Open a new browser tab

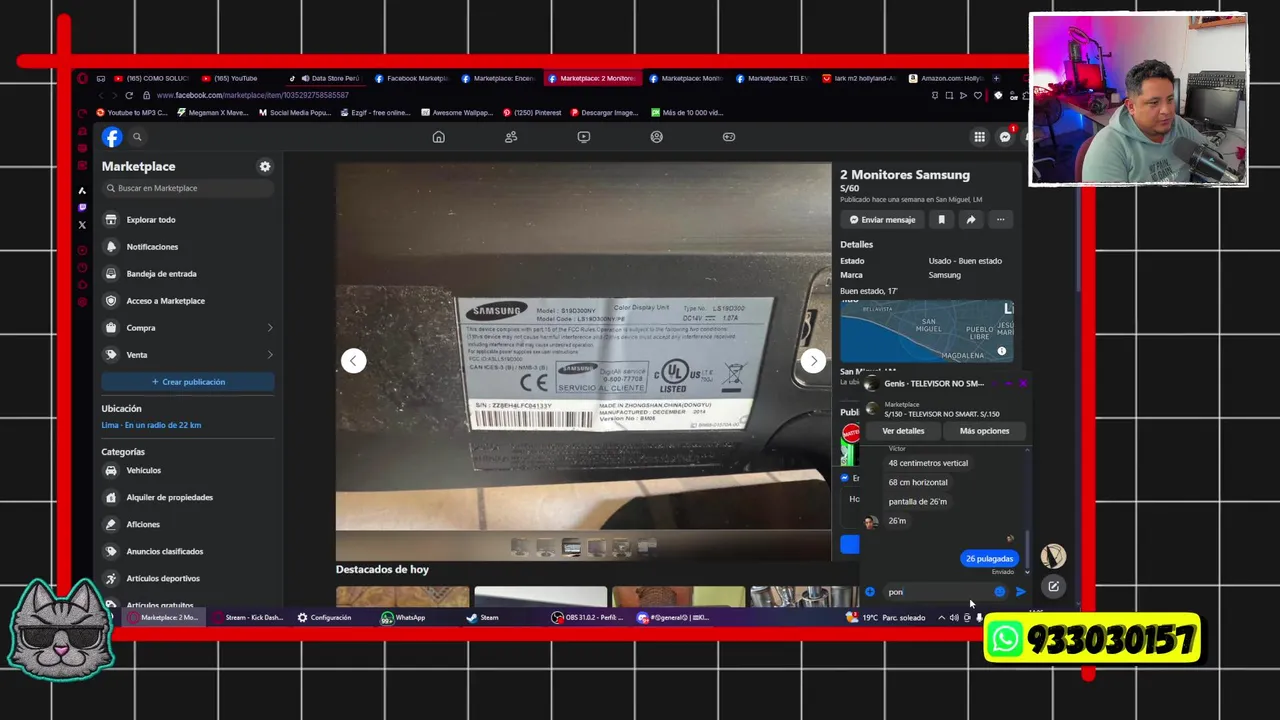click(x=996, y=78)
